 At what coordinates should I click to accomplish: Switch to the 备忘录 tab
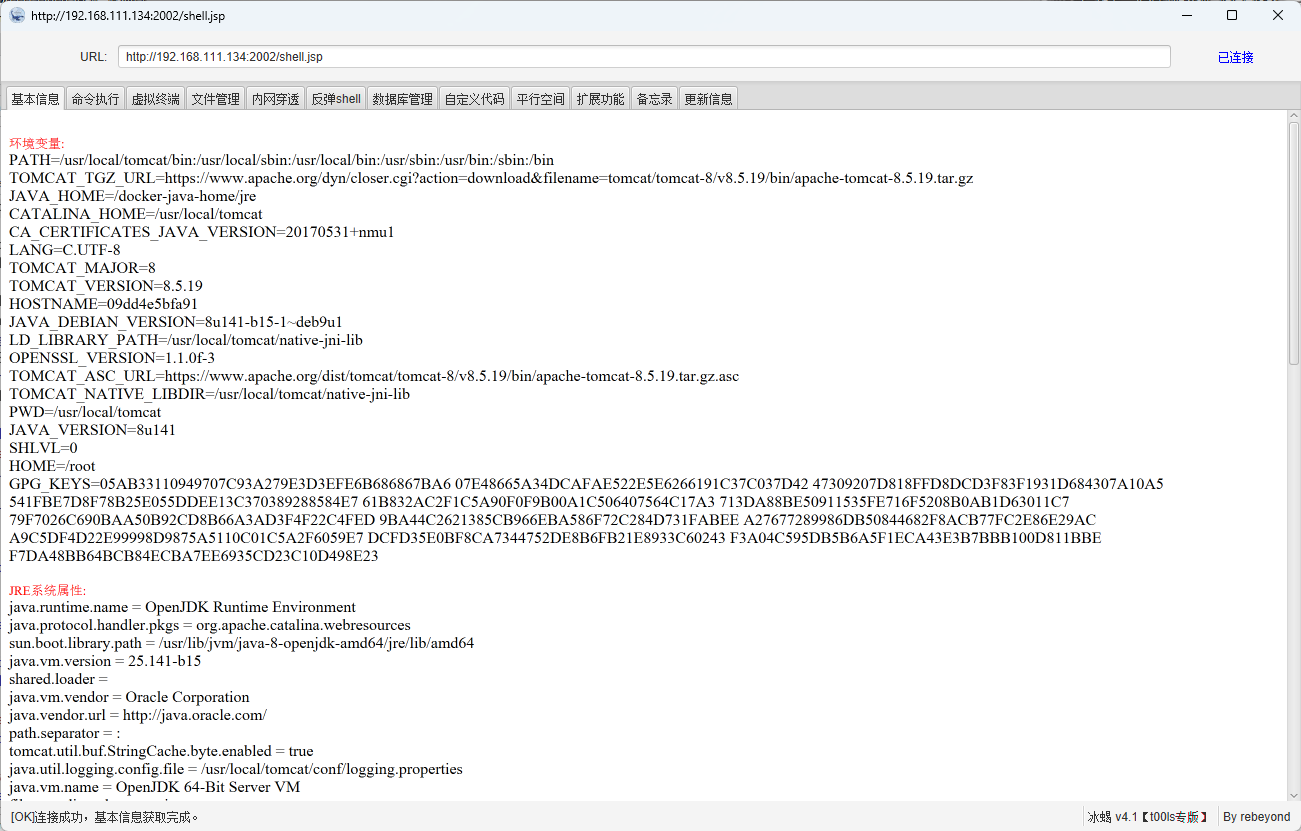[654, 99]
